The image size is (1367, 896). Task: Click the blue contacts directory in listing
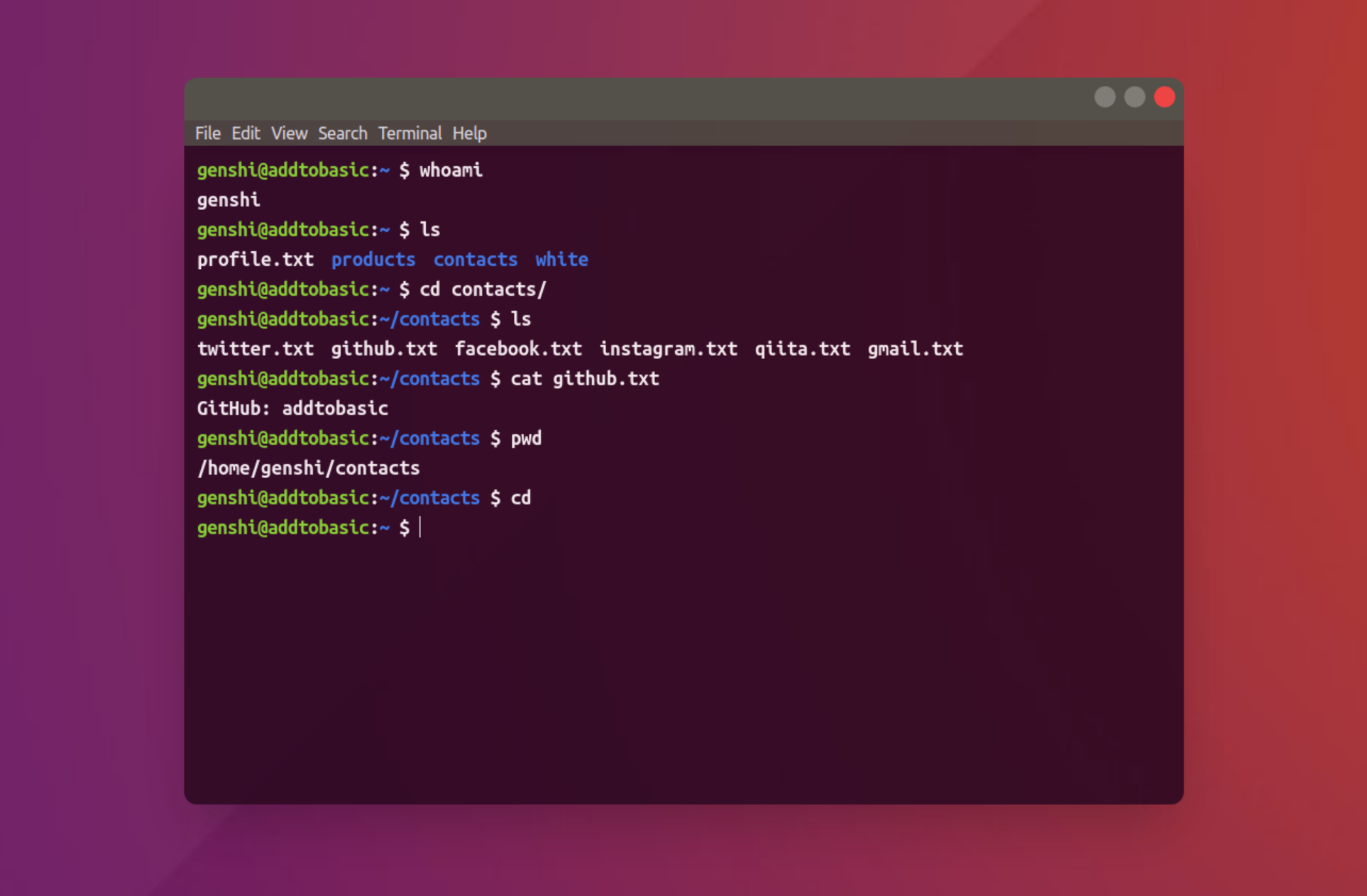[475, 260]
